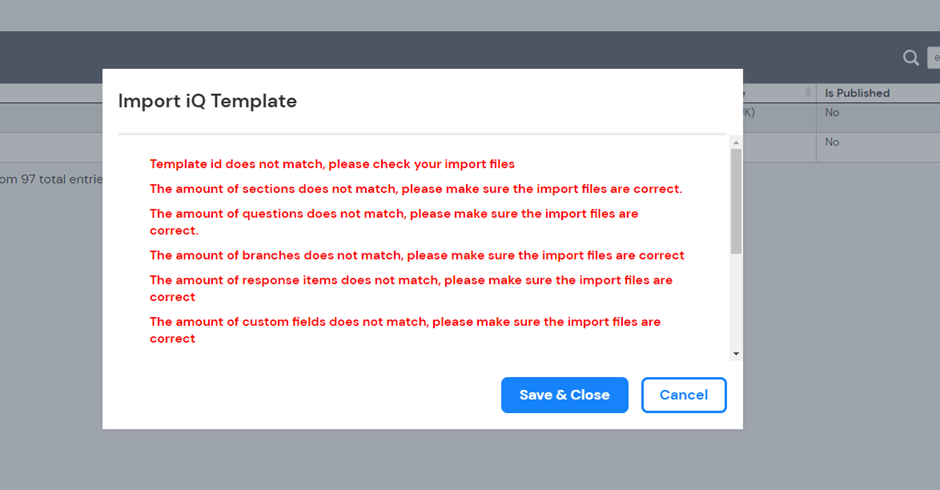Click the dialog scrollbar down arrow
This screenshot has height=490, width=940.
(x=736, y=353)
